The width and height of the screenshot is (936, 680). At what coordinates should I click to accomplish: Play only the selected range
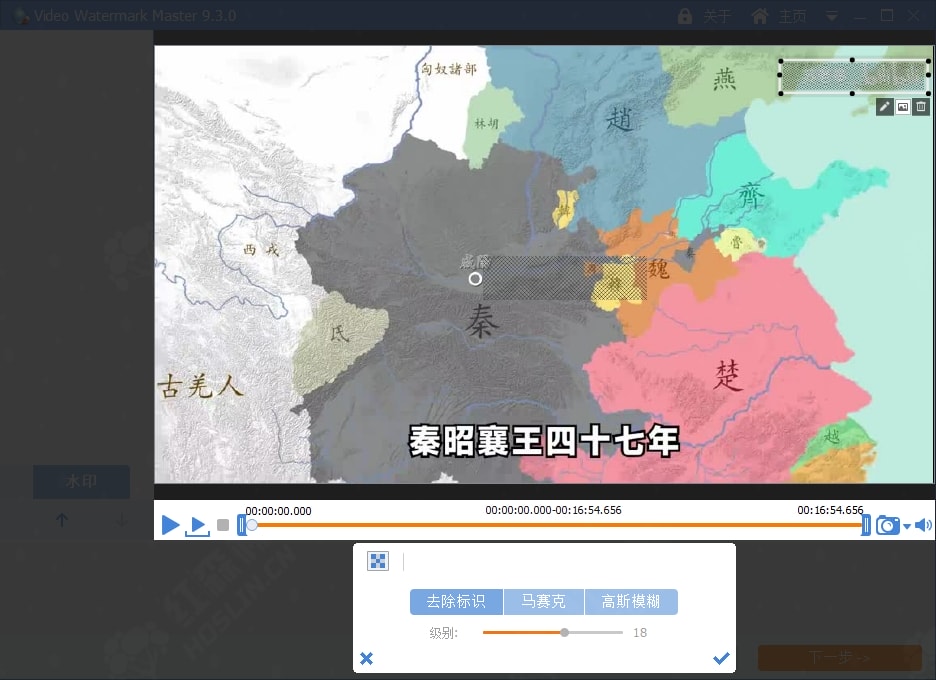197,526
